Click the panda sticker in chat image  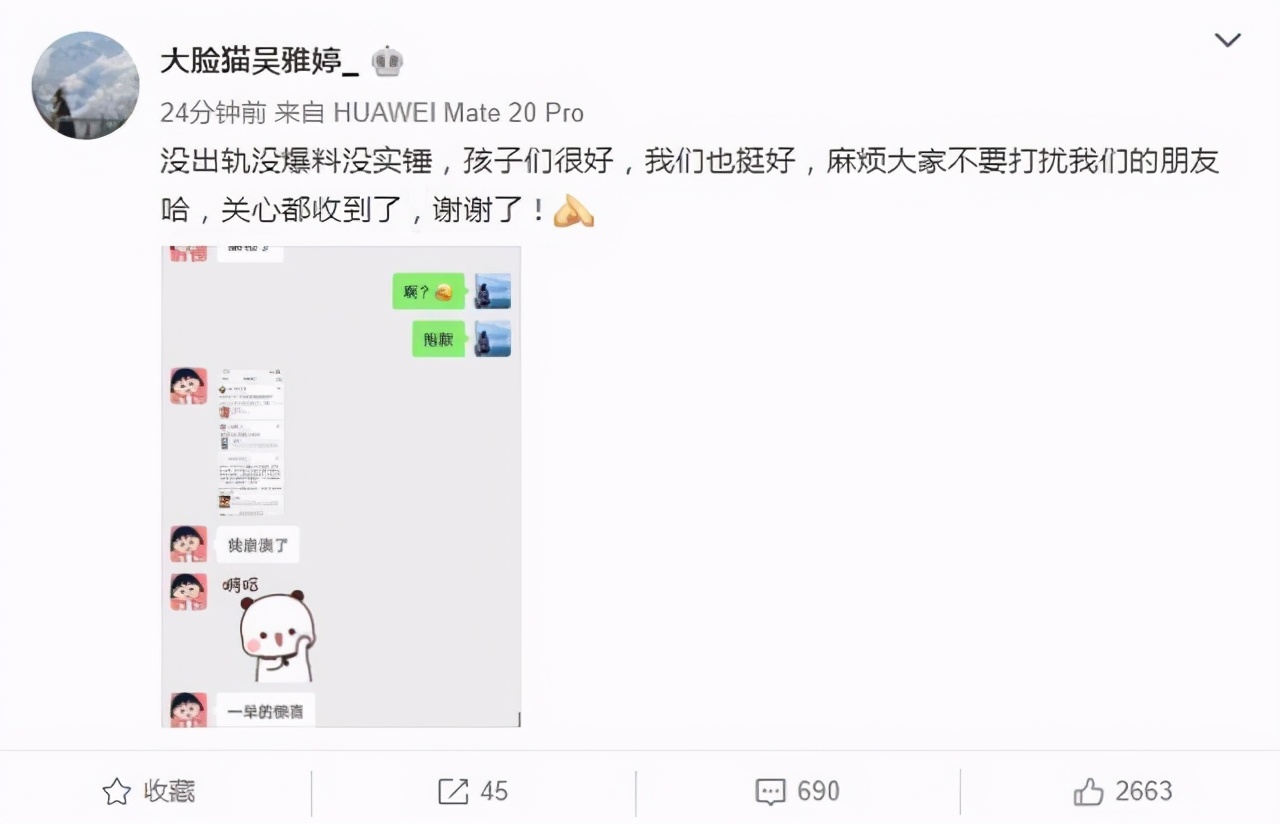[277, 636]
